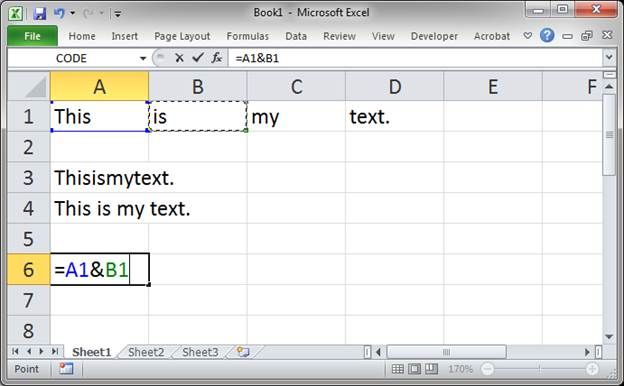This screenshot has height=386, width=624.
Task: Click cell A4 "This is my text."
Action: [x=99, y=208]
